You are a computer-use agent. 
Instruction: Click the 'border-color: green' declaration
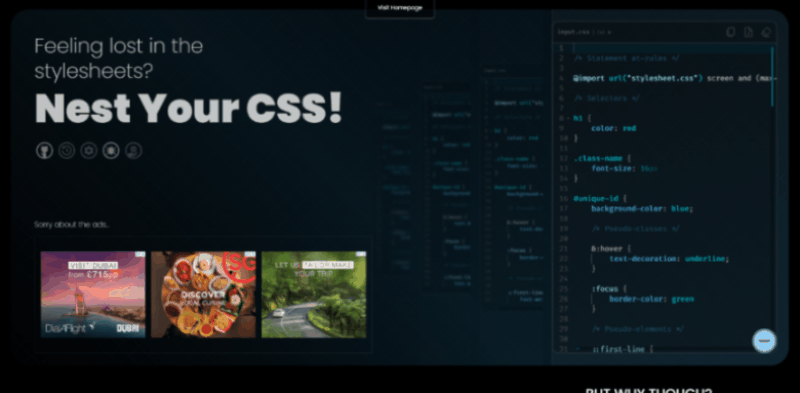tap(652, 299)
